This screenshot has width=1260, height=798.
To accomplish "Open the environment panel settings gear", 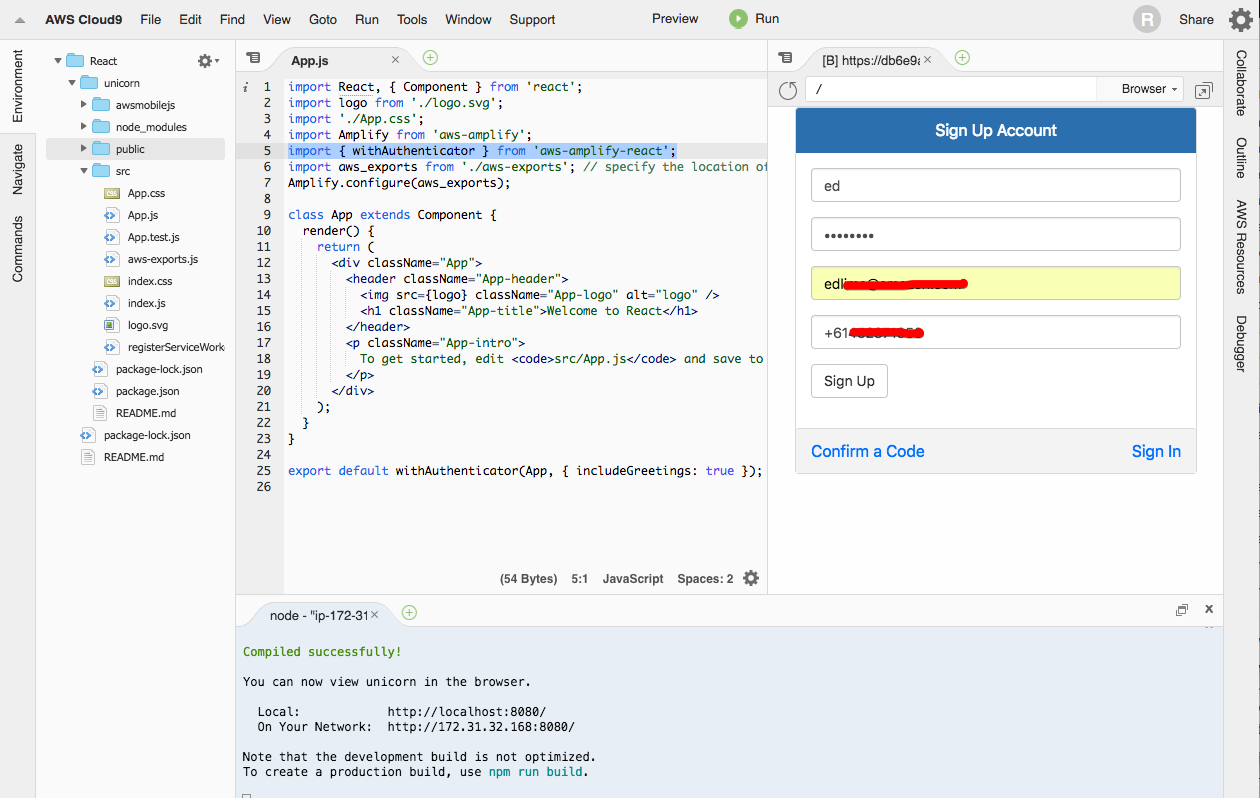I will pyautogui.click(x=208, y=61).
